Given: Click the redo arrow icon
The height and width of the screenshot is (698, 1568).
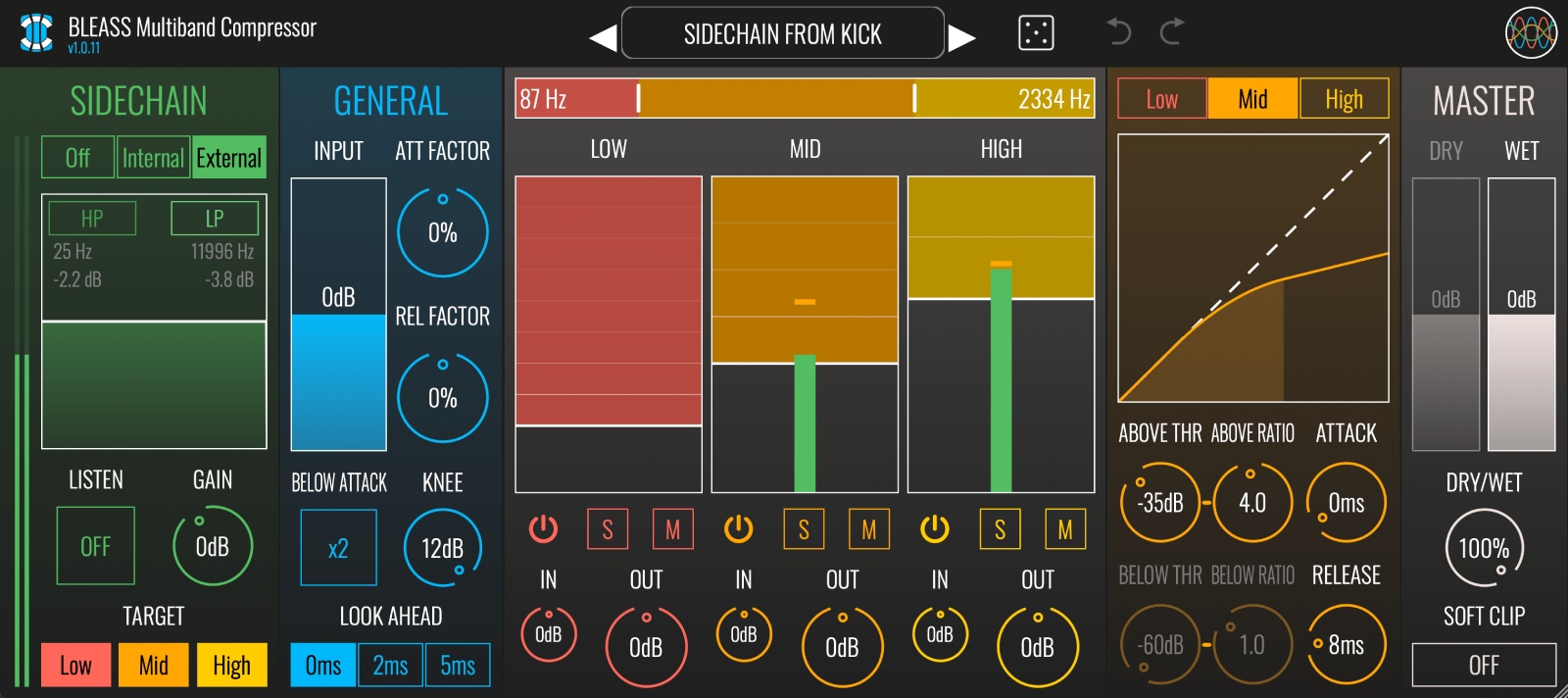Looking at the screenshot, I should 1172,32.
